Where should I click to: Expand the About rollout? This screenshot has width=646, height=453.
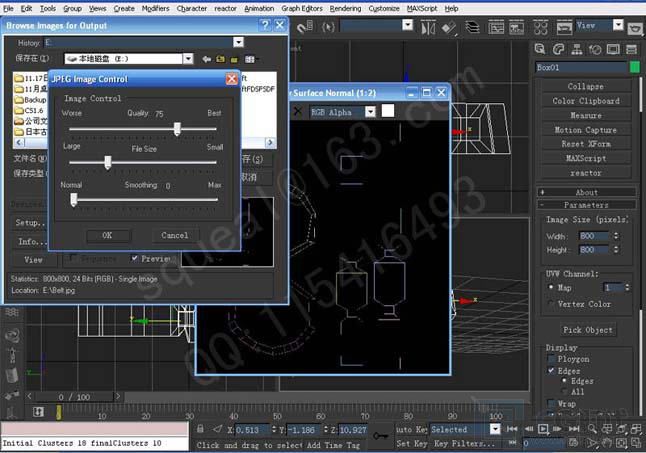[586, 192]
